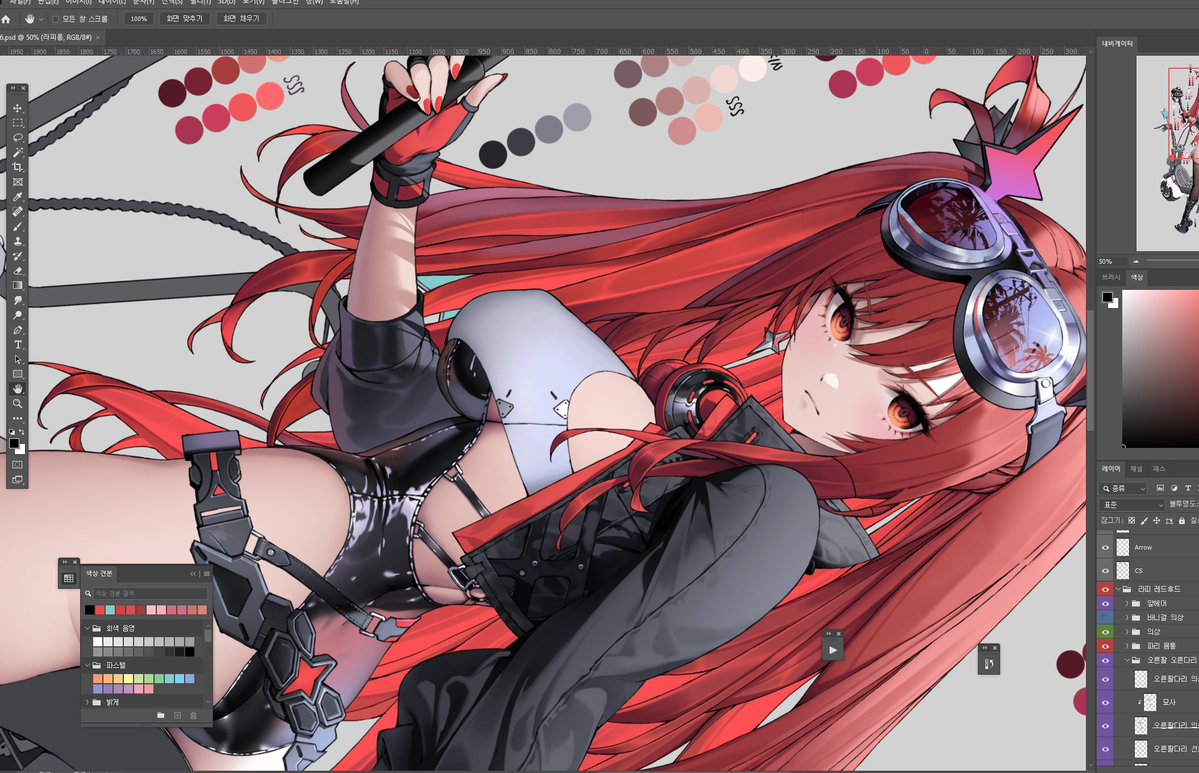Screen dimensions: 1199x773
Task: Pick the cyan swatch in recent colors
Action: (110, 610)
